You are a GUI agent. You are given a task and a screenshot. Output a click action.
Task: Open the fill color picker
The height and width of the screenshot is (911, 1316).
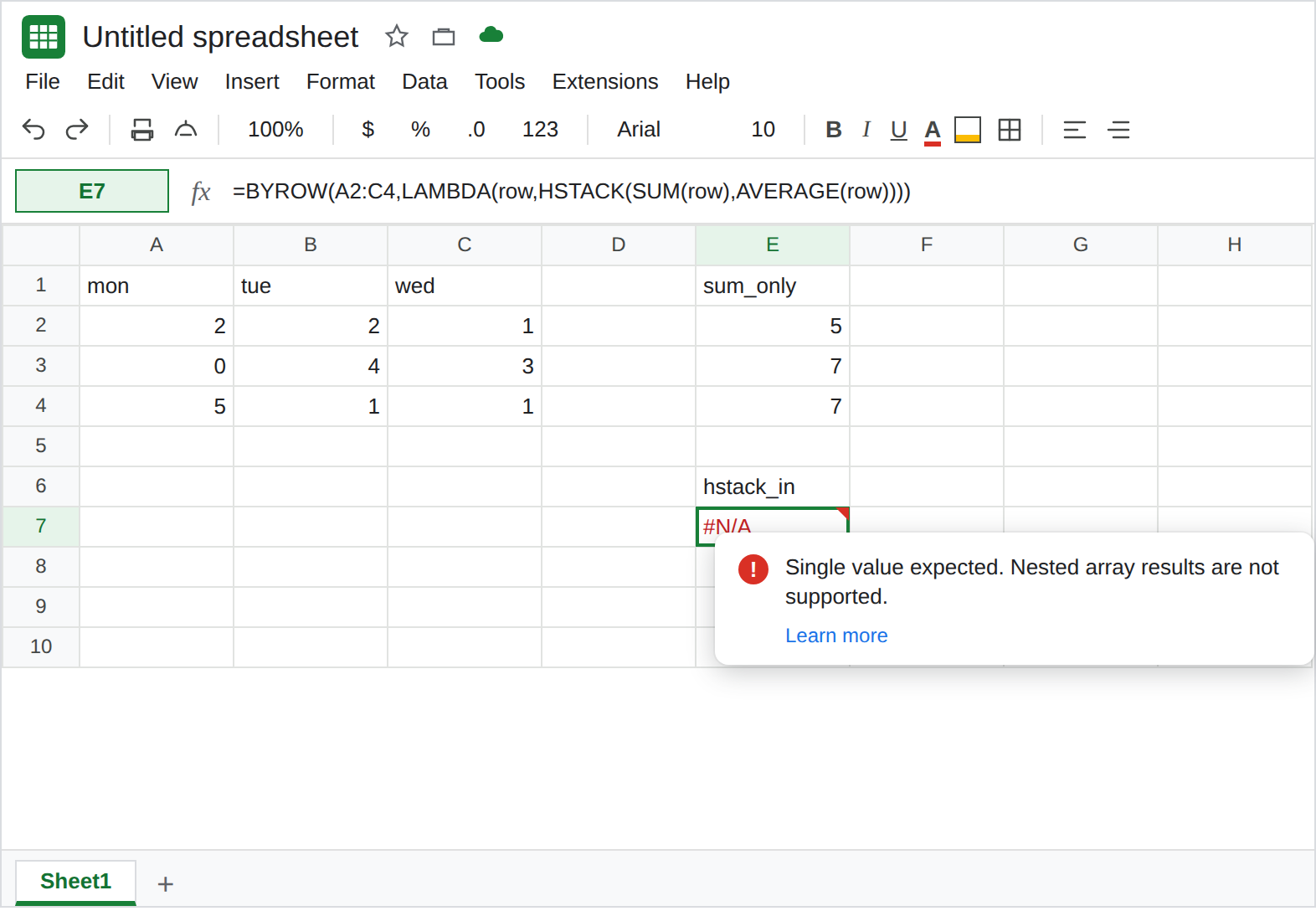968,130
